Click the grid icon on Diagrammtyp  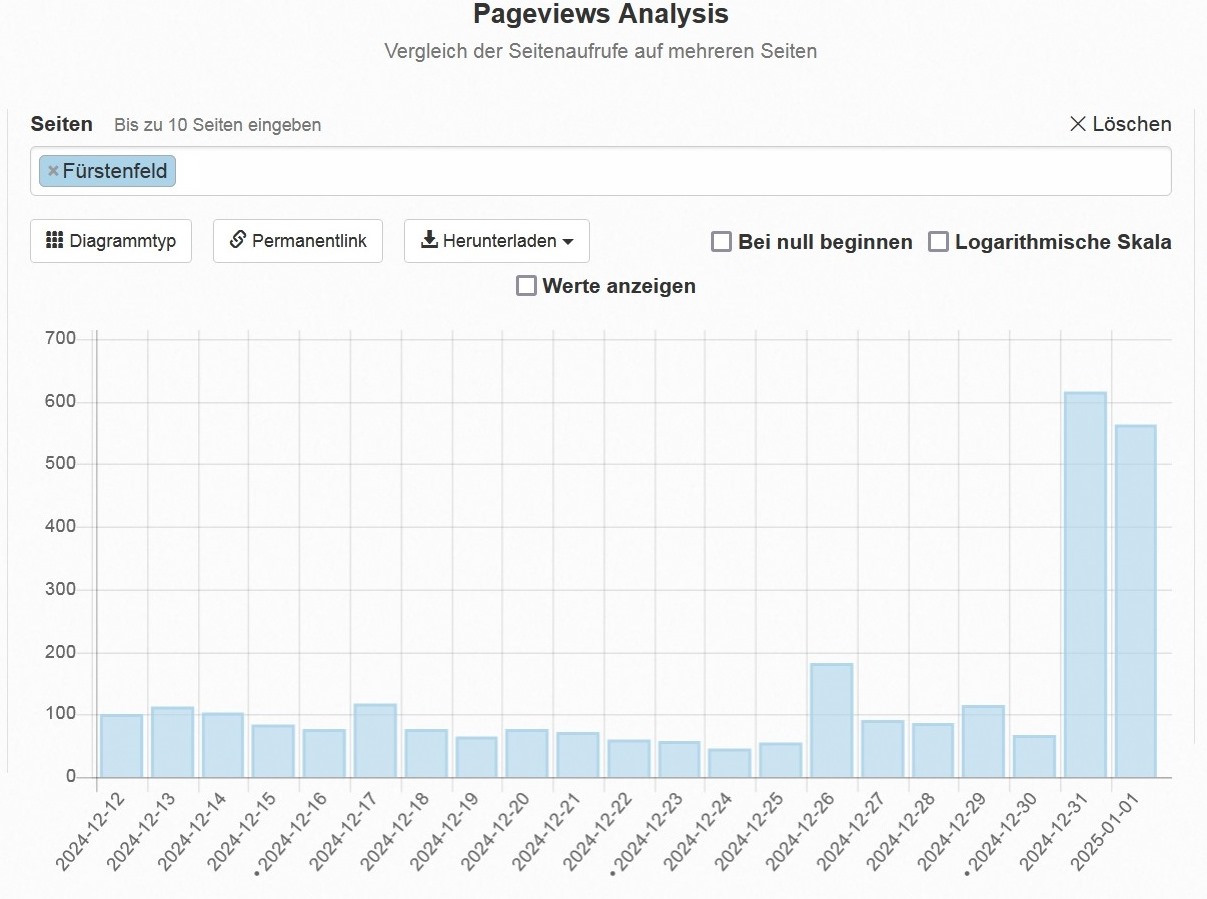55,241
